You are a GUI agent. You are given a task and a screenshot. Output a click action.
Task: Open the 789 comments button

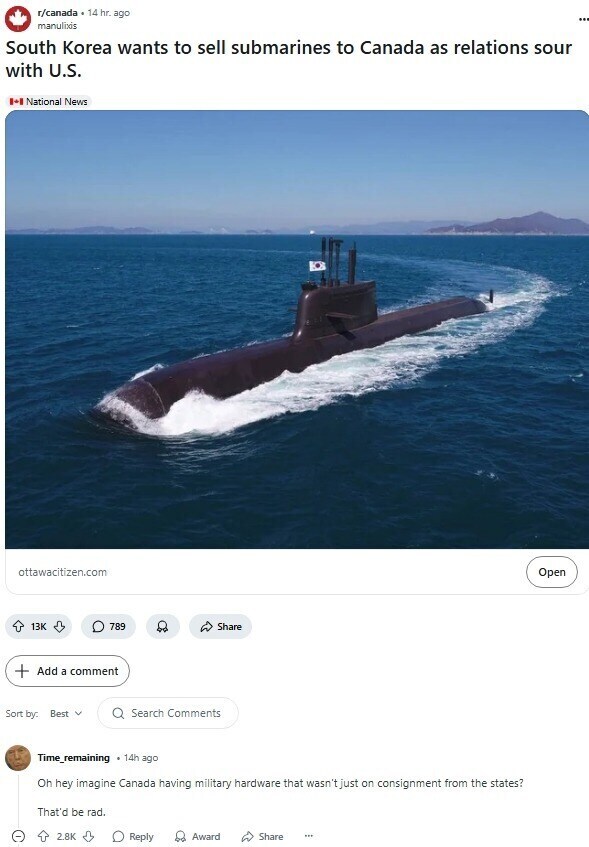[x=108, y=627]
